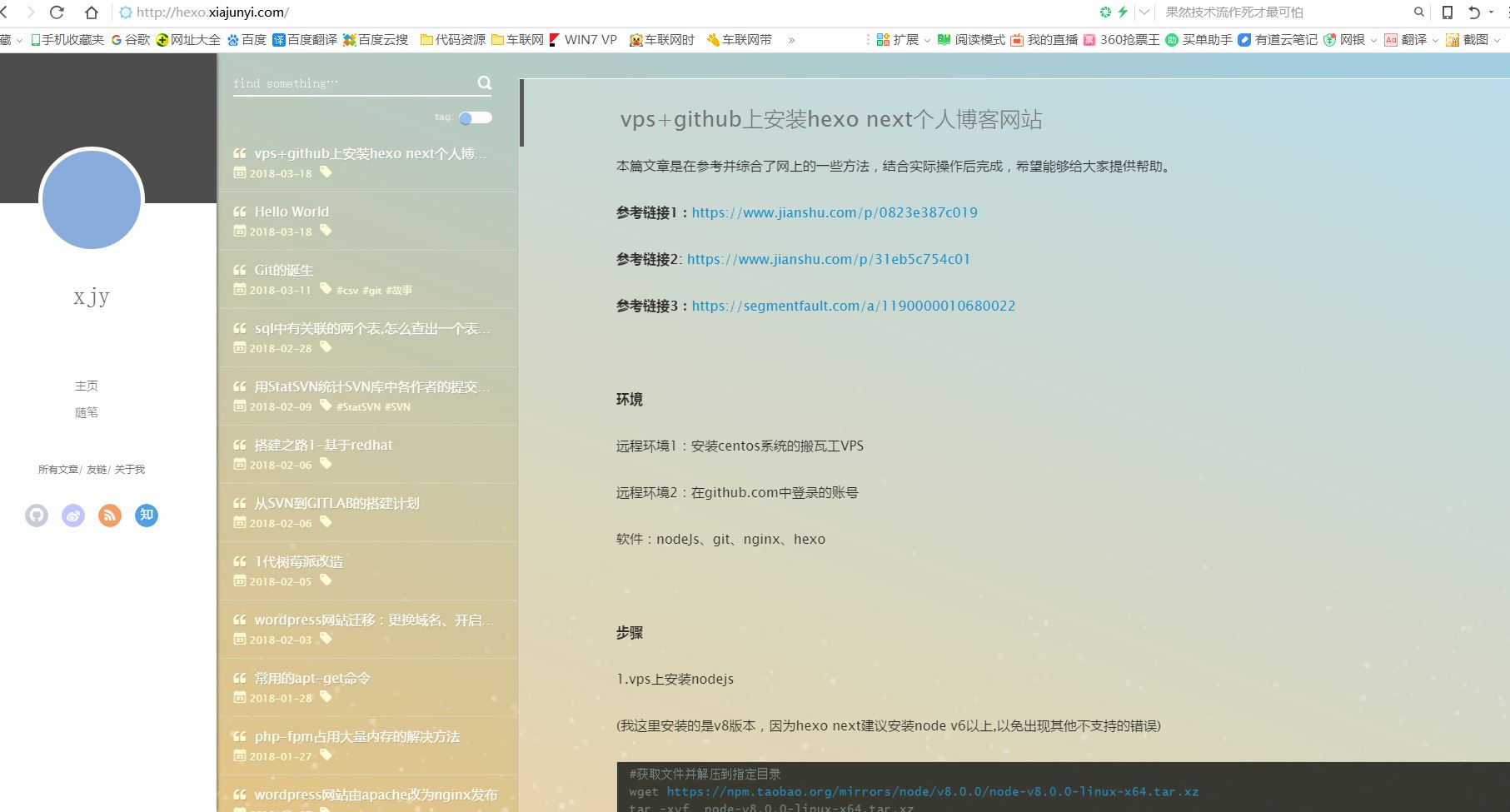Go to the 主页 menu item

87,386
